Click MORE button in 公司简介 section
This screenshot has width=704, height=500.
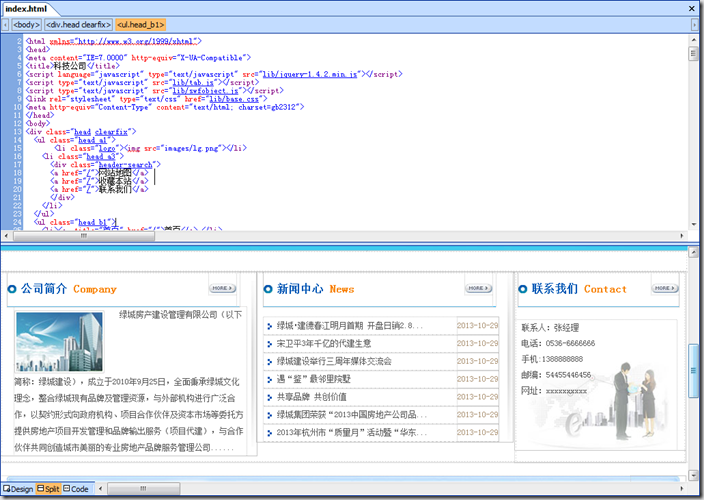[222, 288]
